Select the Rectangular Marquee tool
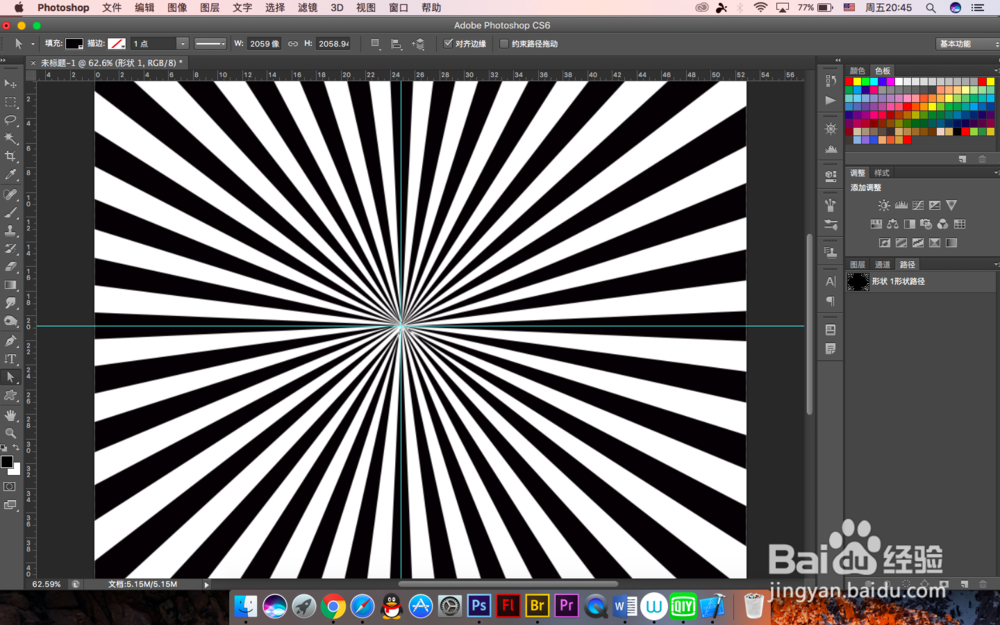The image size is (1000, 625). coord(10,102)
